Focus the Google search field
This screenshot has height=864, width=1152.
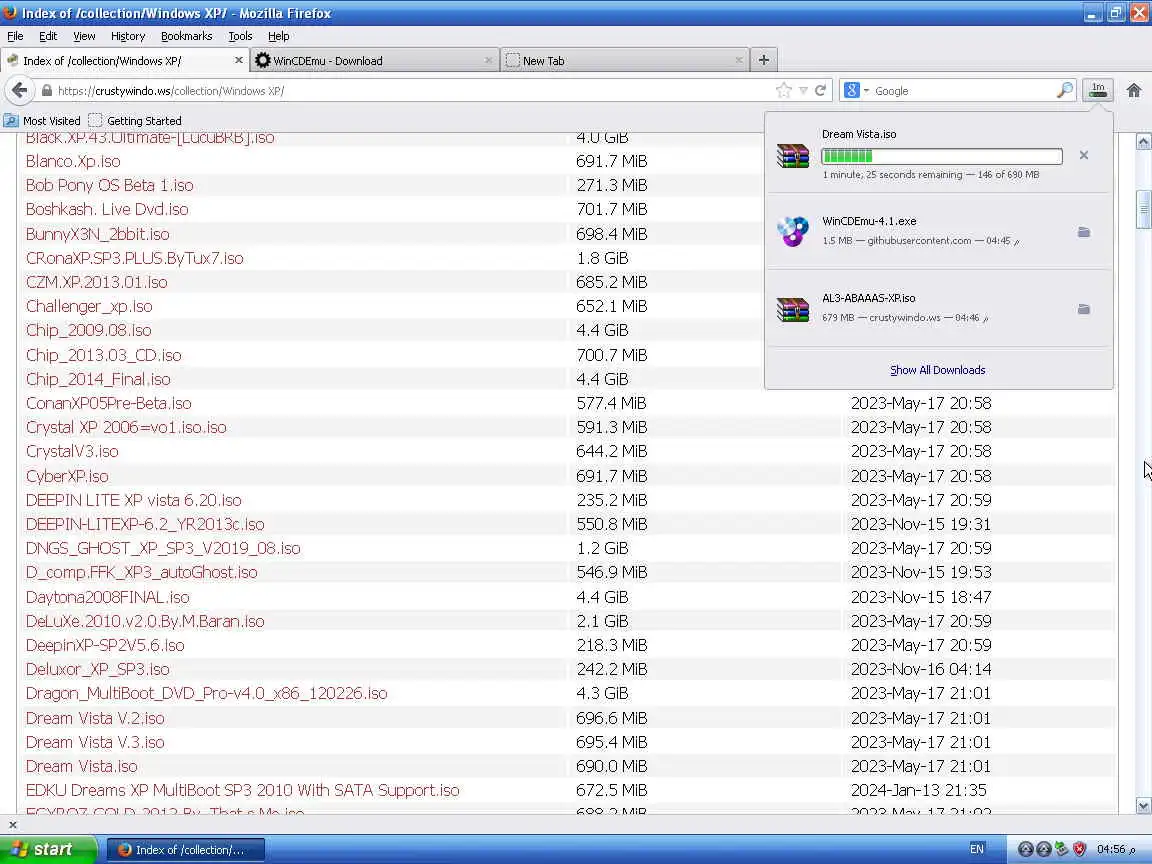click(x=962, y=90)
